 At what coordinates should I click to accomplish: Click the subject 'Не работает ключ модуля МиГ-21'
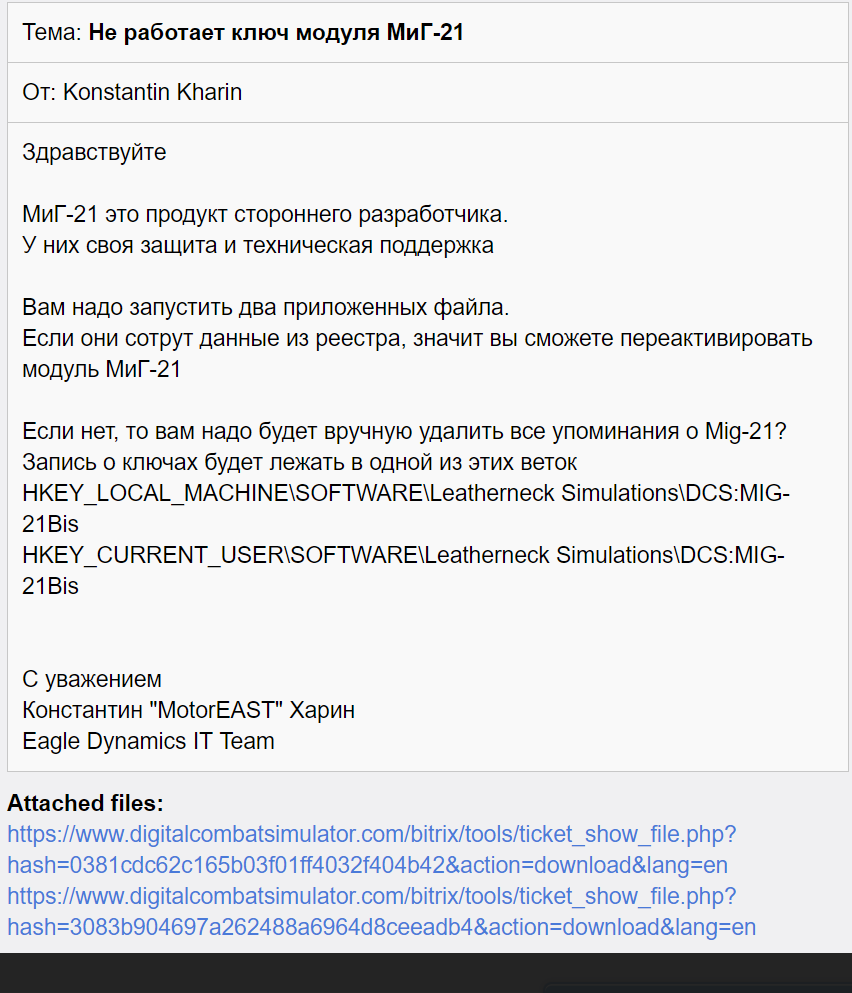276,32
